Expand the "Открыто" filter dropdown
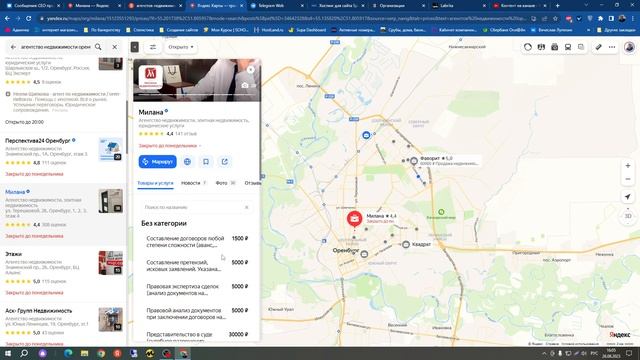Screen dimensions: 640x360 coord(181,47)
